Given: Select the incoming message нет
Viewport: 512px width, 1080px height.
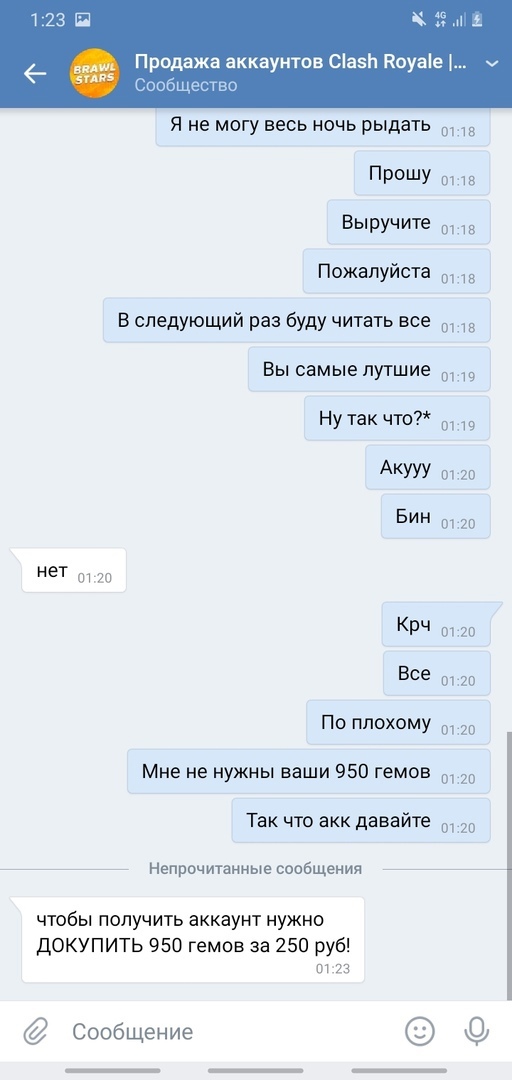Looking at the screenshot, I should (x=74, y=570).
